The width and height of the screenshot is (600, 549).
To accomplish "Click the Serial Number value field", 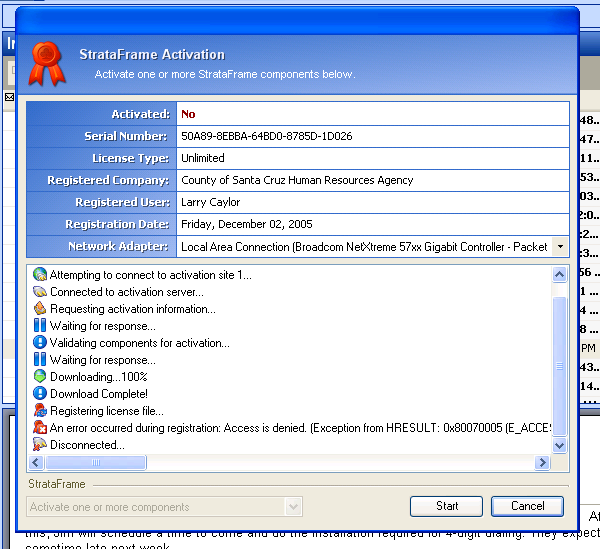I will pyautogui.click(x=372, y=136).
